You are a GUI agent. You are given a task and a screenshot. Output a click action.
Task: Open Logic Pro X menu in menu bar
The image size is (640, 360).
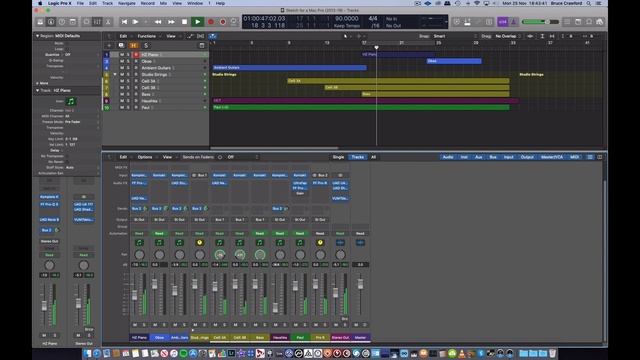[60, 3]
